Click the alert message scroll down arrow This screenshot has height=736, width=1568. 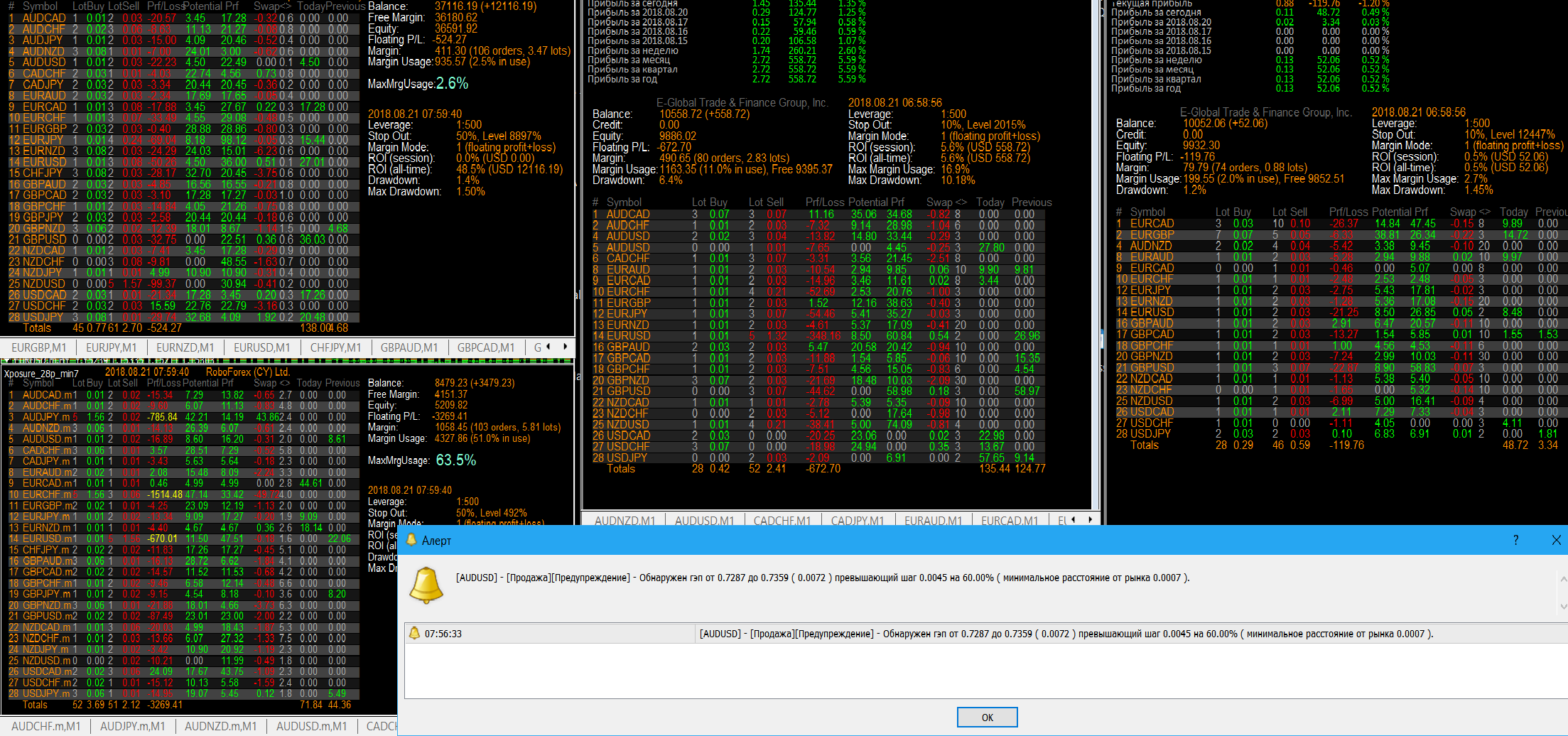pyautogui.click(x=1562, y=606)
